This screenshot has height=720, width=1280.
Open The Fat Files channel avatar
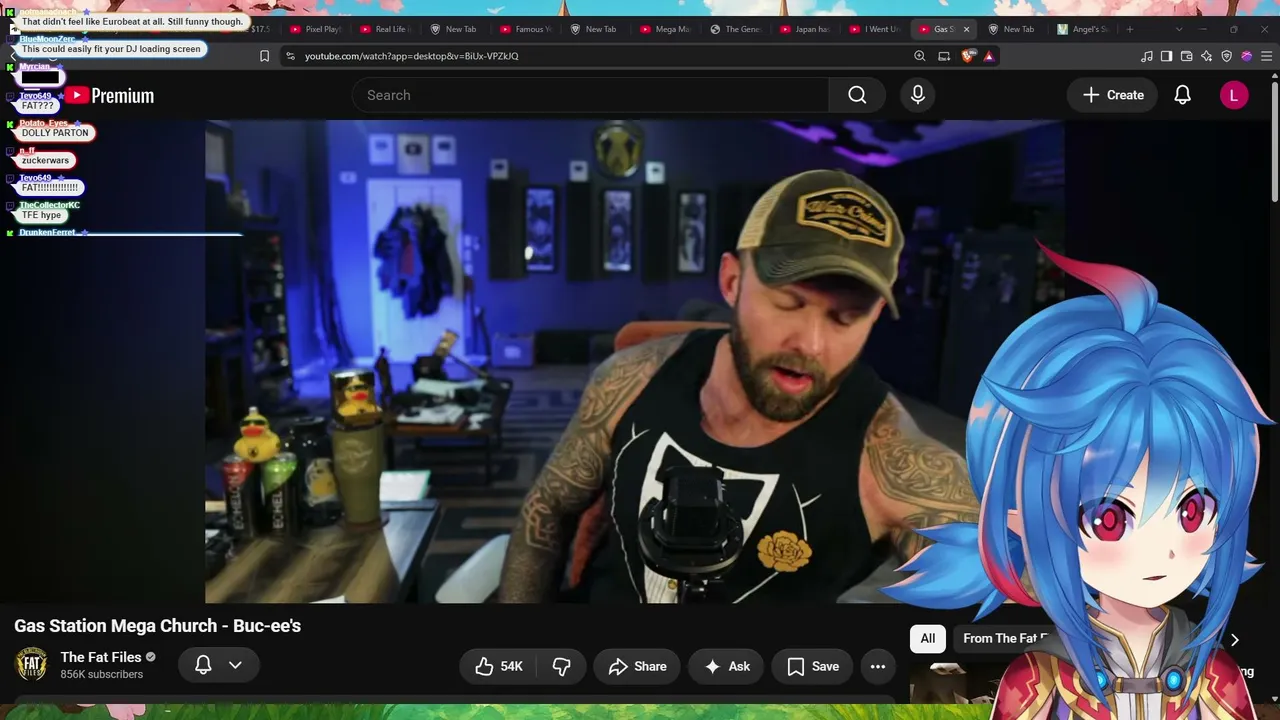31,665
